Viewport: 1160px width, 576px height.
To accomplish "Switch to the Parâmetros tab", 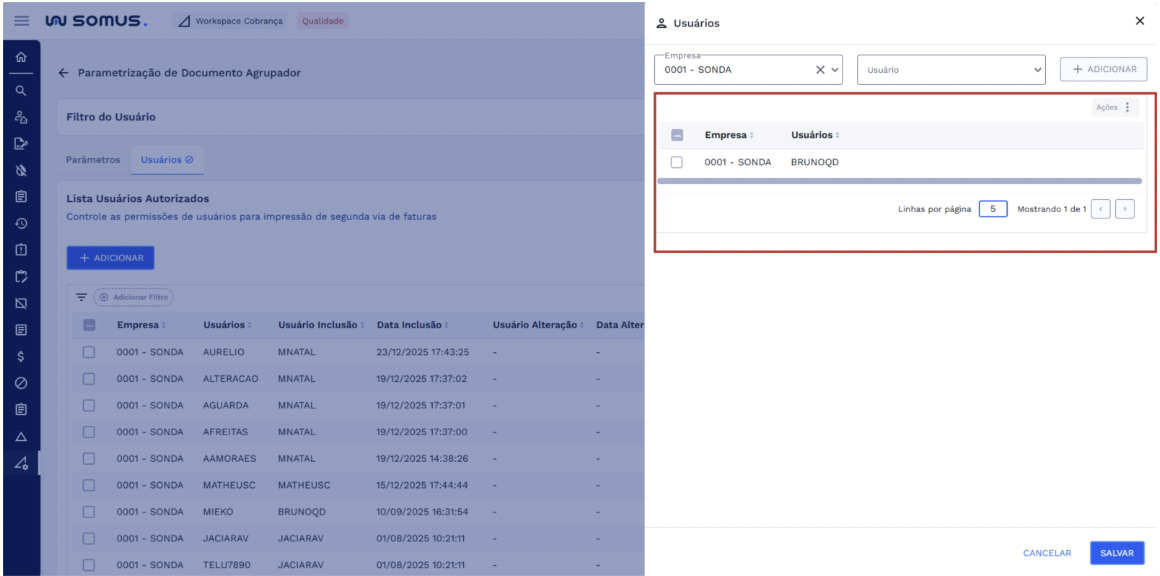I will click(93, 160).
